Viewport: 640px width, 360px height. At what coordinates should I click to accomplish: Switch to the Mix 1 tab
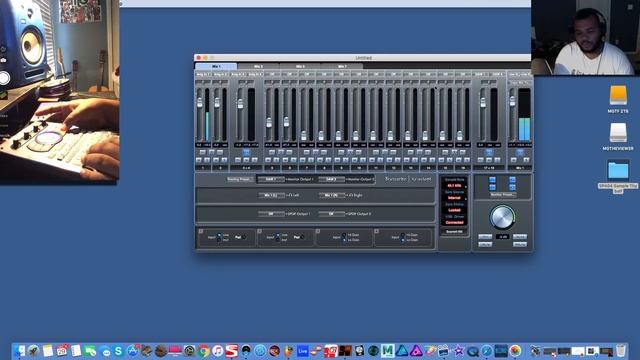[216, 66]
